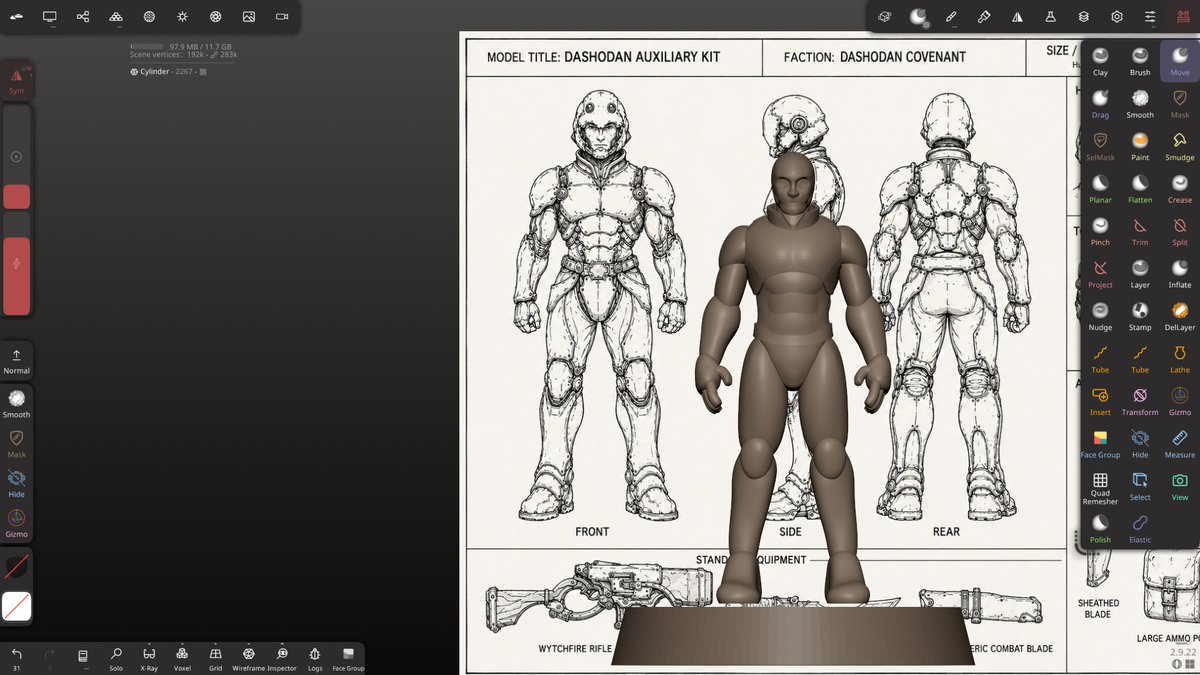1200x675 pixels.
Task: Open the topology pyramid menu
Action: tap(116, 17)
